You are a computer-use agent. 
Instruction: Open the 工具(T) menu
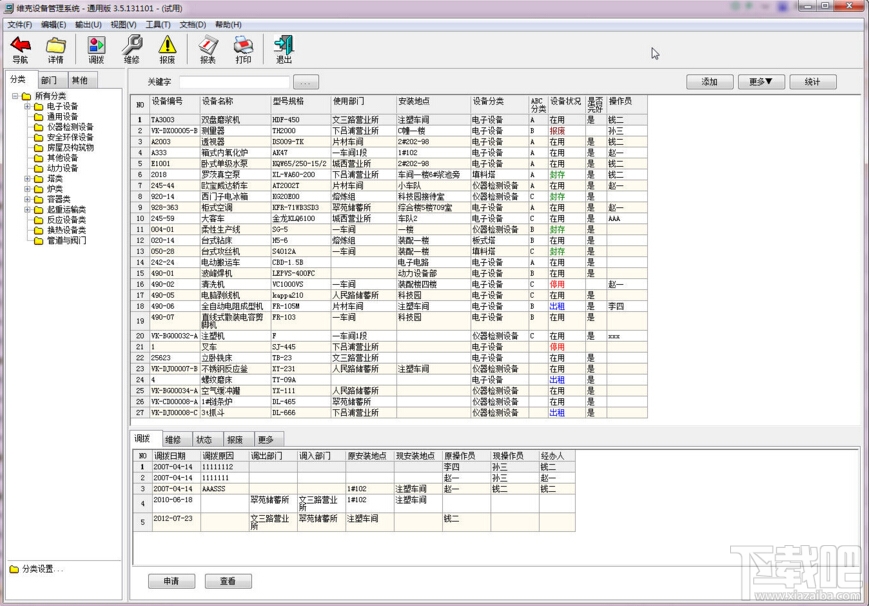pos(158,25)
